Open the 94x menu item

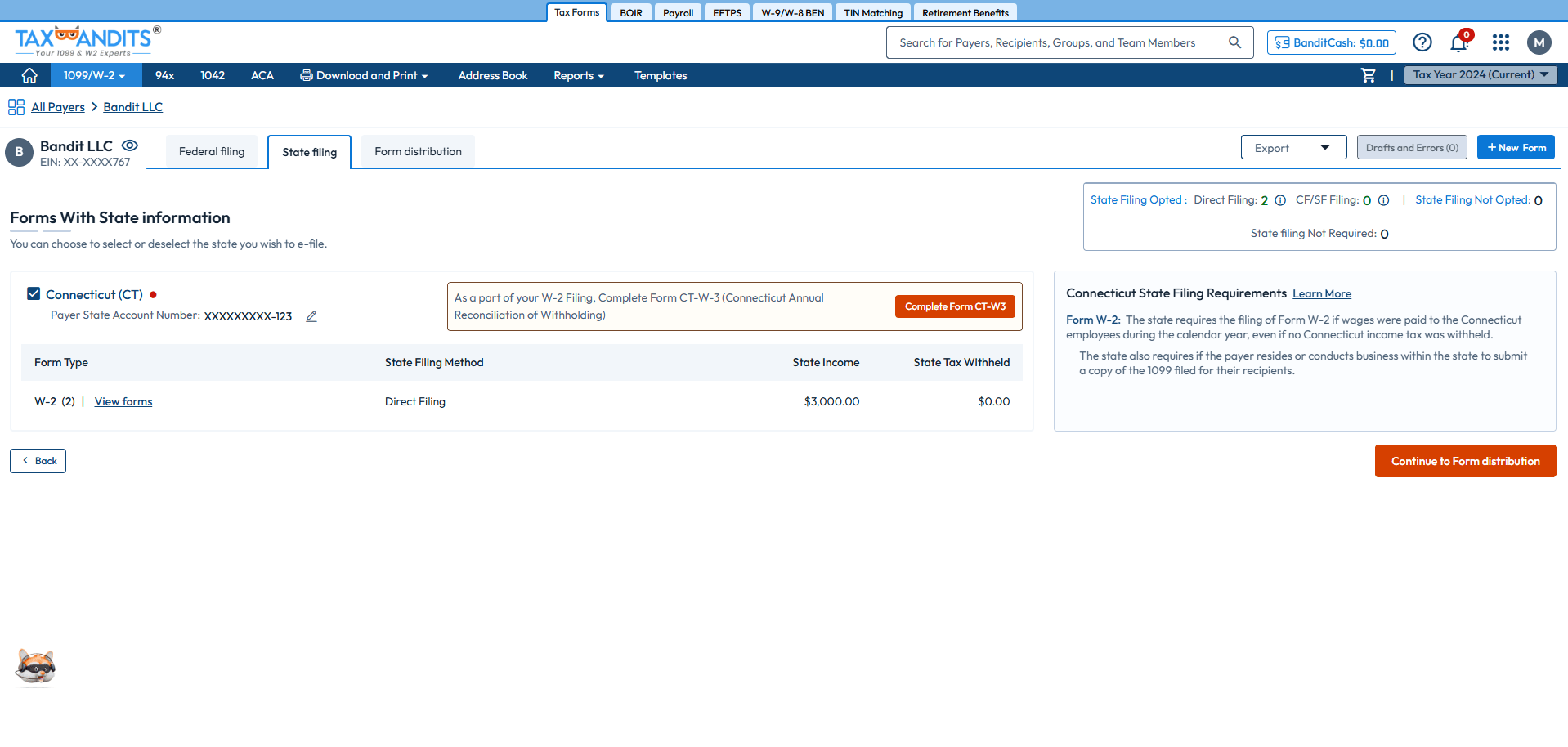[x=164, y=75]
